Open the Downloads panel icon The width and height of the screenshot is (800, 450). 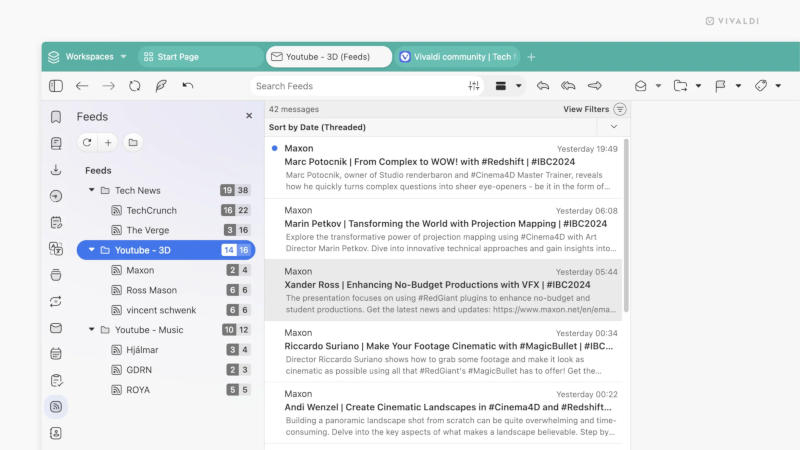pyautogui.click(x=56, y=170)
